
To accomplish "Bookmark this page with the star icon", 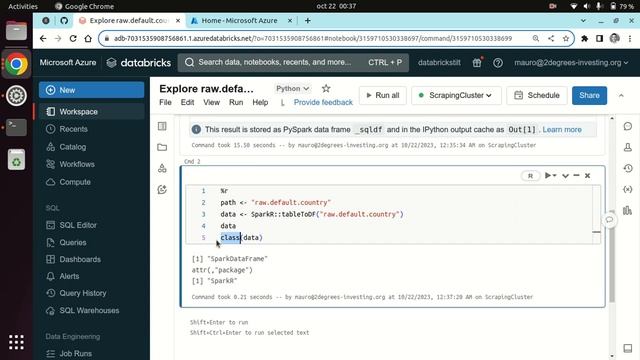I will (566, 38).
